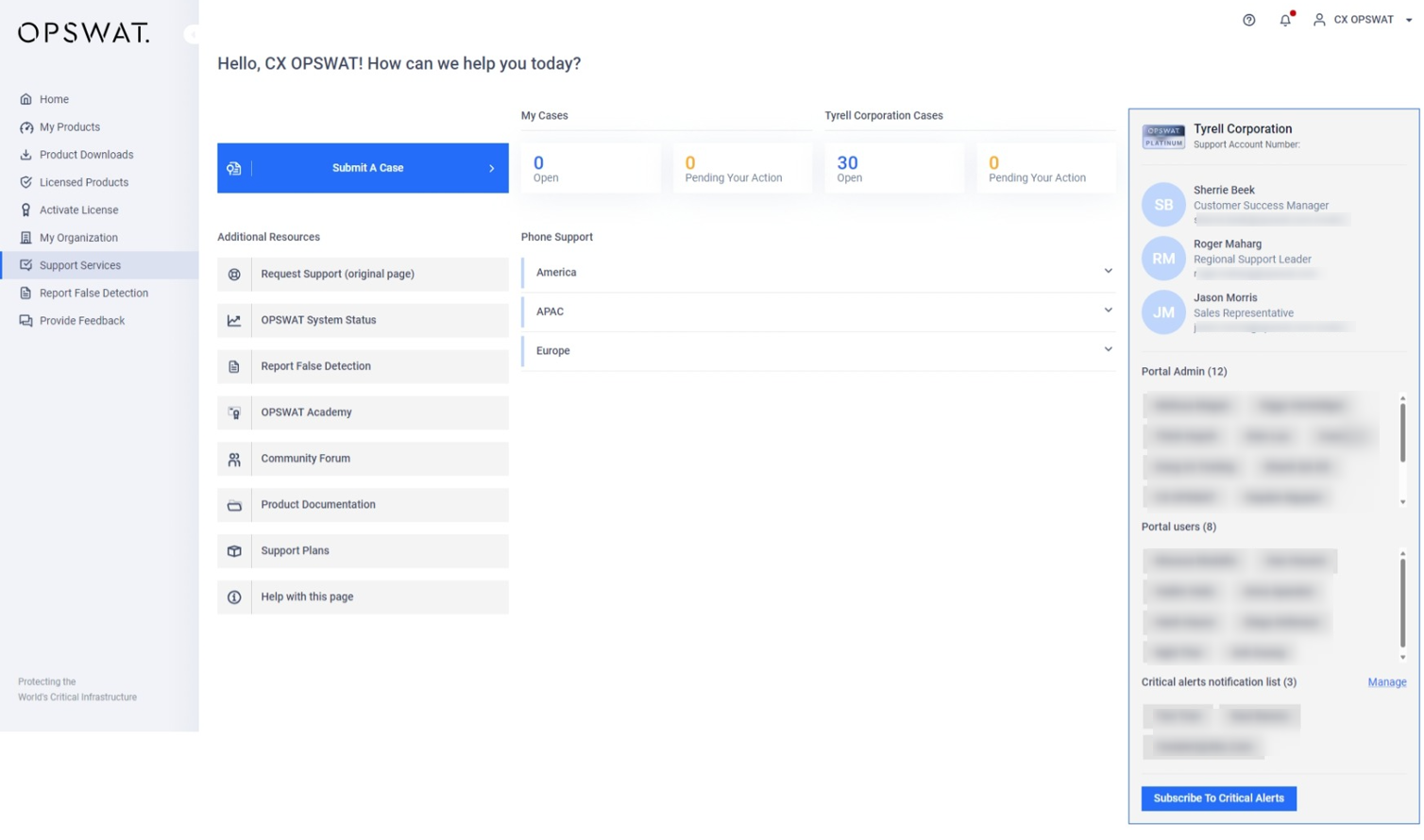The width and height of the screenshot is (1424, 840).
Task: Click the Licensed Products shield icon
Action: [25, 182]
